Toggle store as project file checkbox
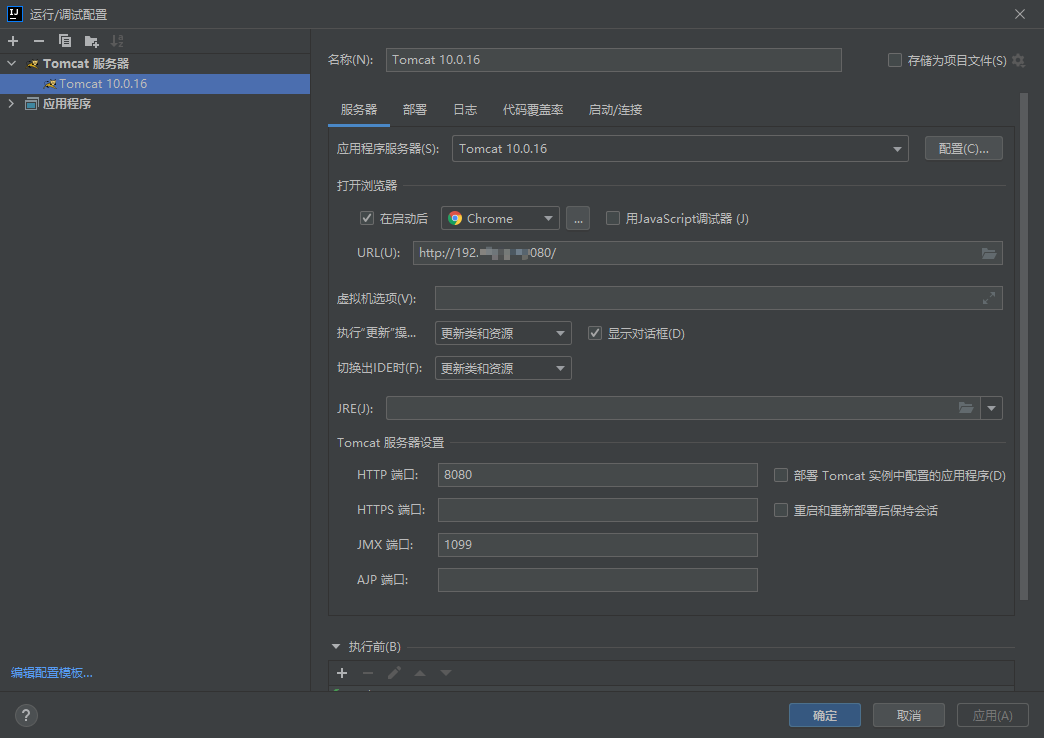The width and height of the screenshot is (1044, 738). tap(895, 61)
